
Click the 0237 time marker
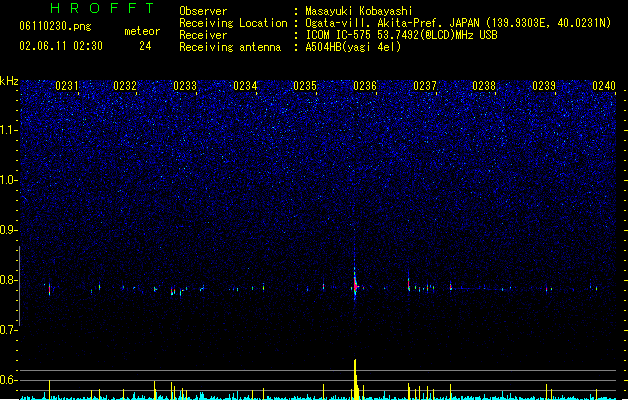[425, 86]
